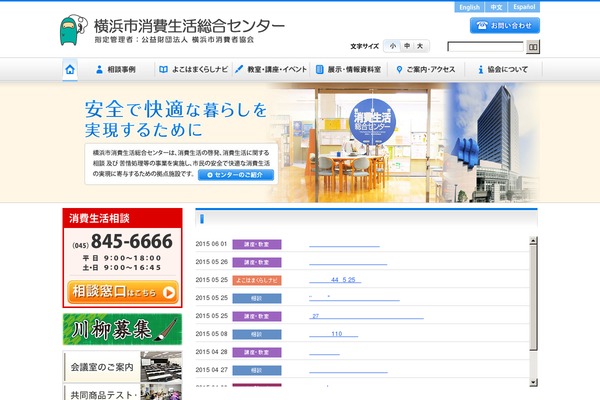This screenshot has height=400, width=600.
Task: Click the センターのご紹介 button
Action: click(236, 175)
